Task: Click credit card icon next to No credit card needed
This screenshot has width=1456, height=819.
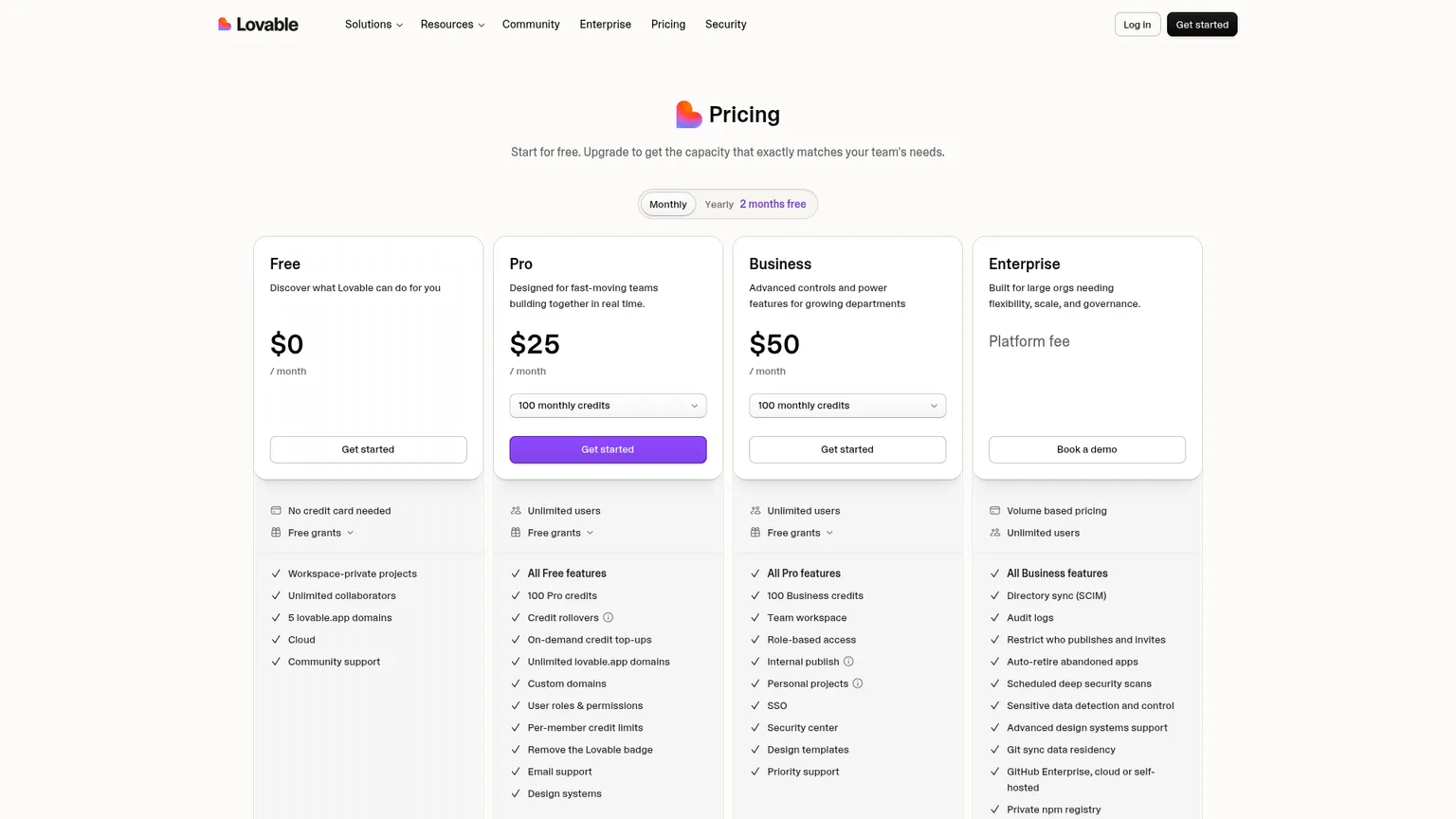Action: pyautogui.click(x=276, y=510)
